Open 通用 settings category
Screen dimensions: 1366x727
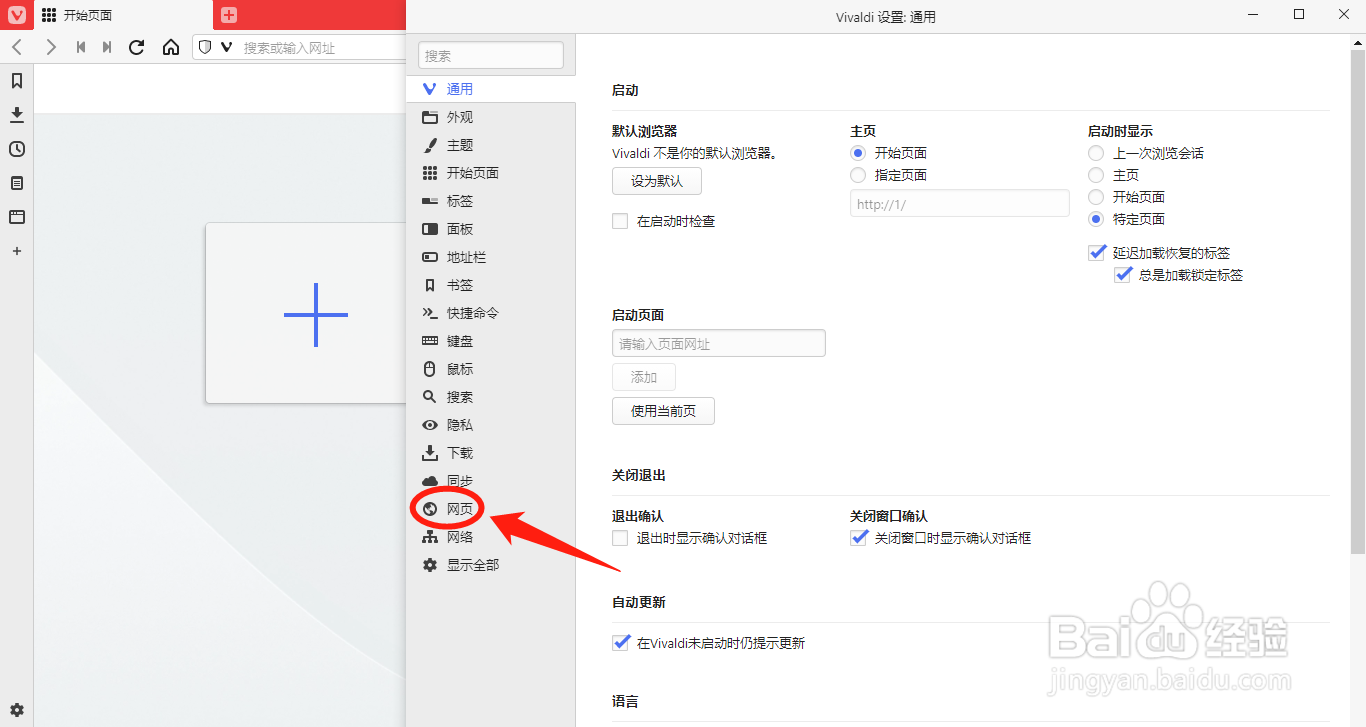point(491,89)
